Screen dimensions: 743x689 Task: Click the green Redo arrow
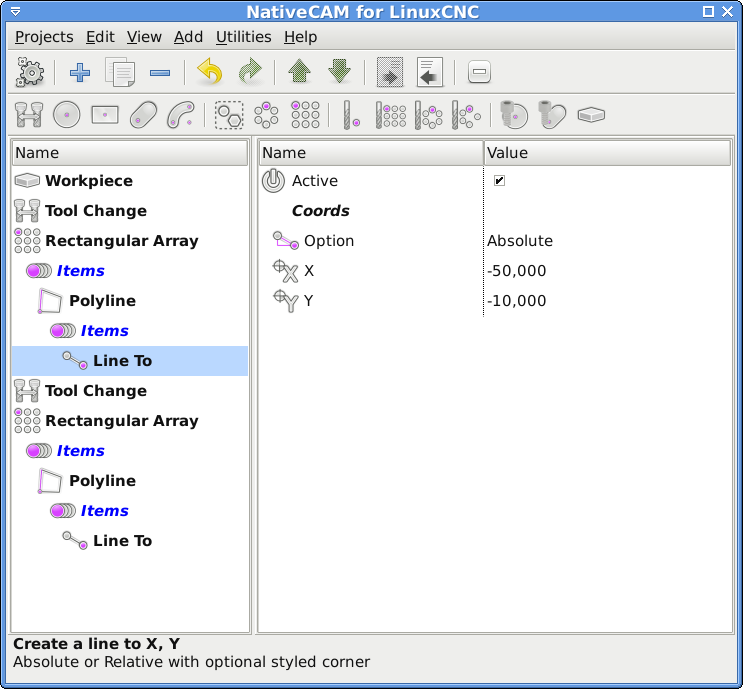[x=250, y=73]
